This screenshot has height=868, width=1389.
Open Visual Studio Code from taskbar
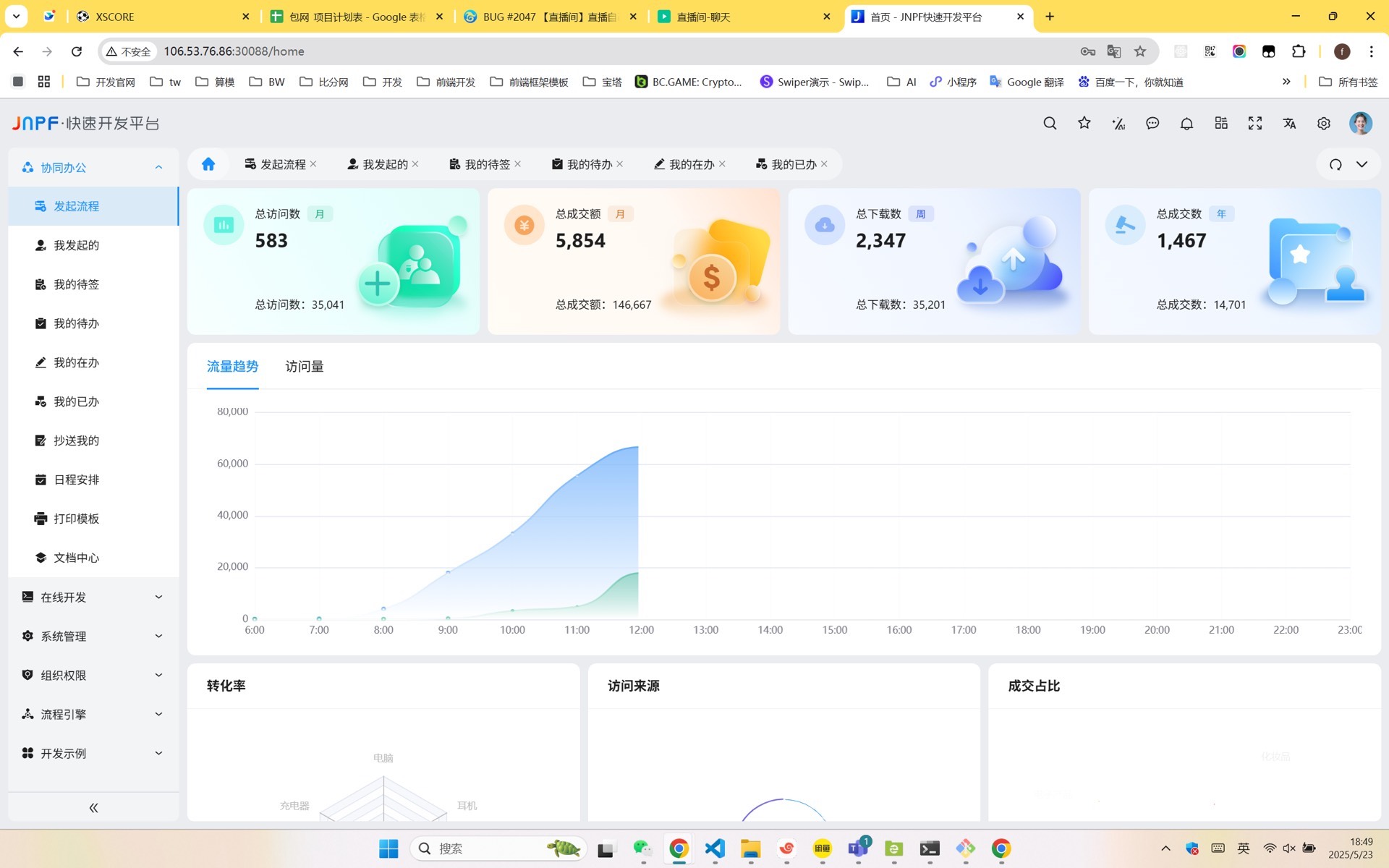coord(715,848)
